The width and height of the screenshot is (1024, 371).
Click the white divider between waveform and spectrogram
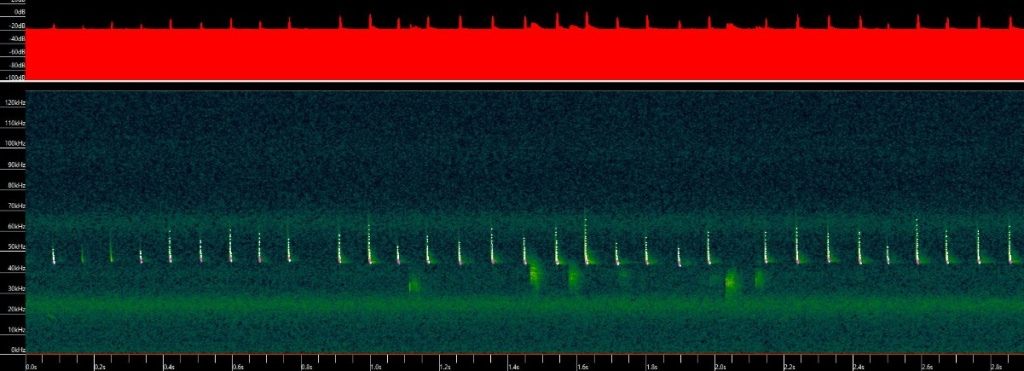pyautogui.click(x=512, y=82)
